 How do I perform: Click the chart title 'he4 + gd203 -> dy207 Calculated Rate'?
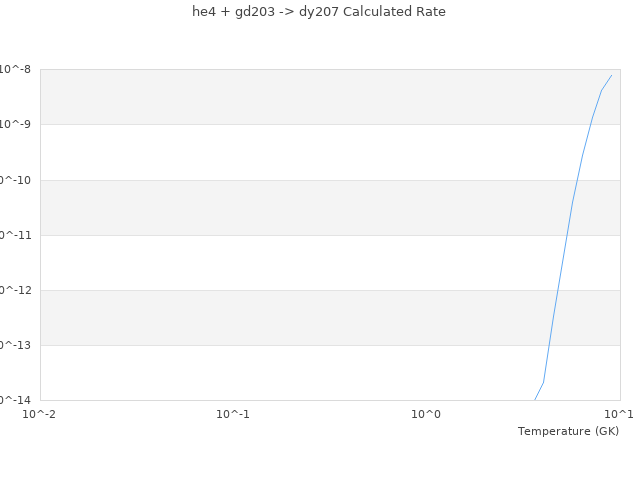(x=319, y=12)
